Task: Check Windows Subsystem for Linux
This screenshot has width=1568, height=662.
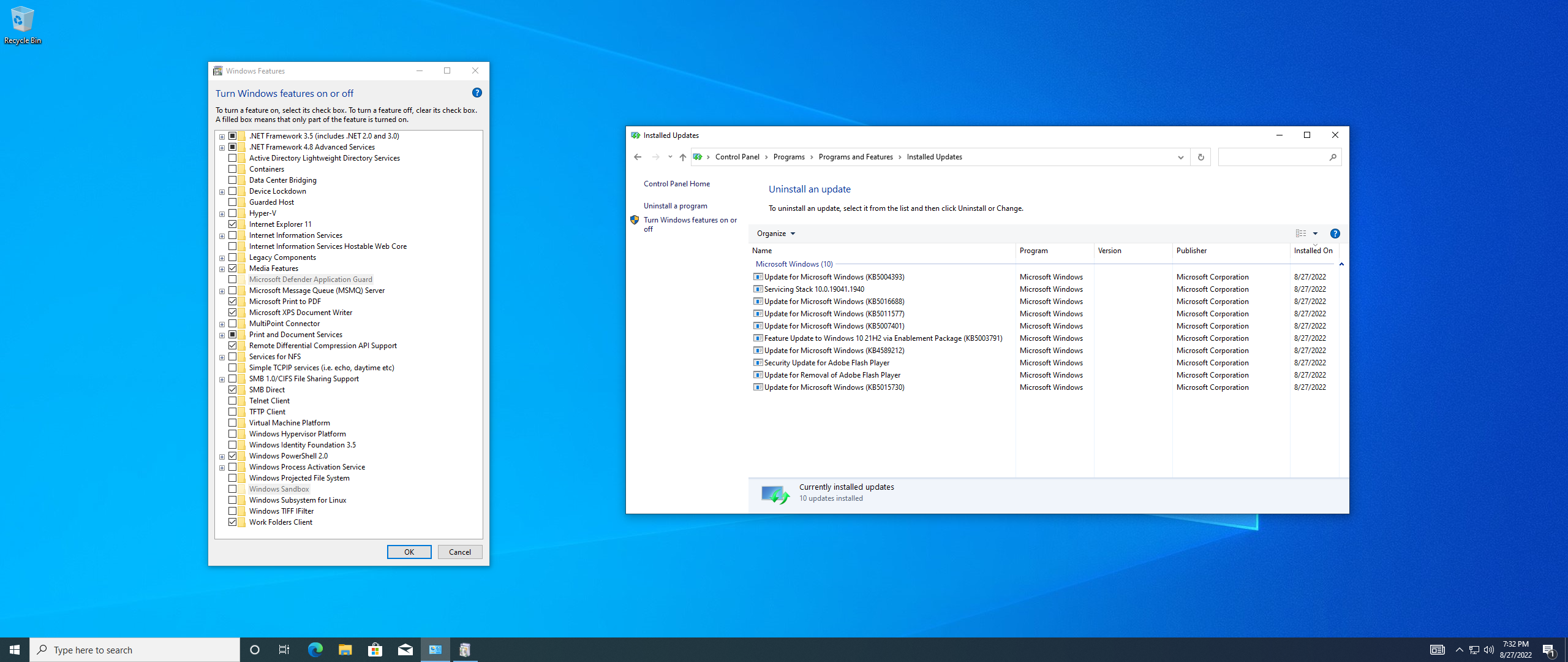Action: pyautogui.click(x=233, y=500)
